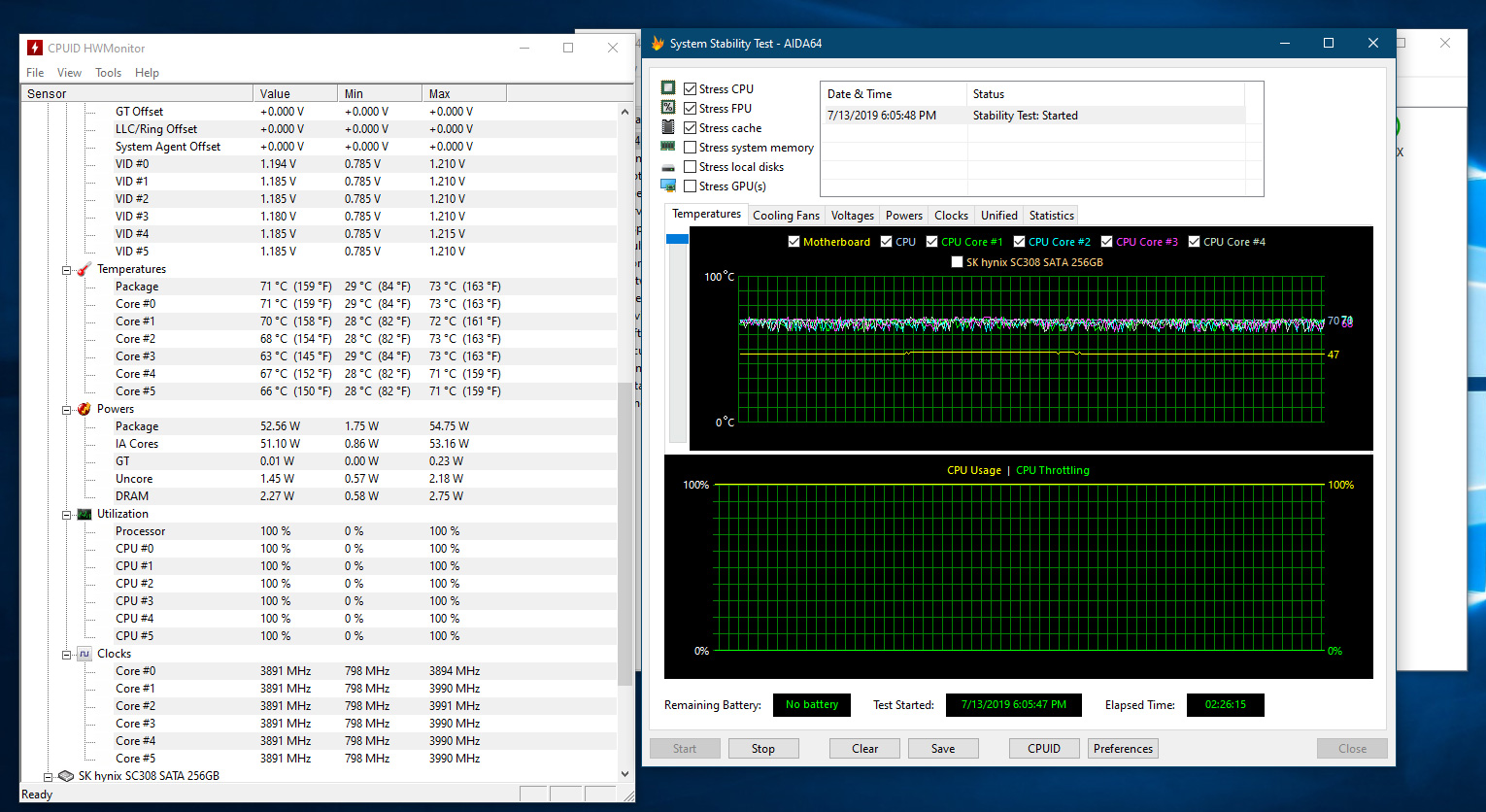Click the waveform icon beside Clocks in HWMonitor
The width and height of the screenshot is (1486, 812).
84,654
